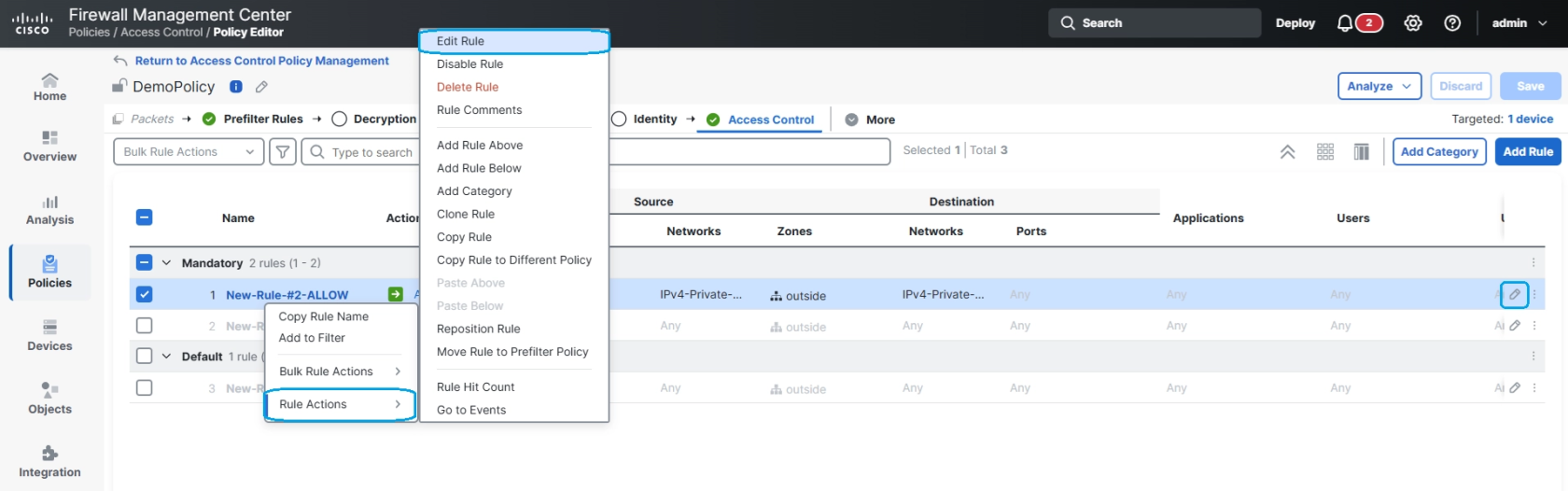Click the DemoPolicy info icon
1568x491 pixels.
236,87
